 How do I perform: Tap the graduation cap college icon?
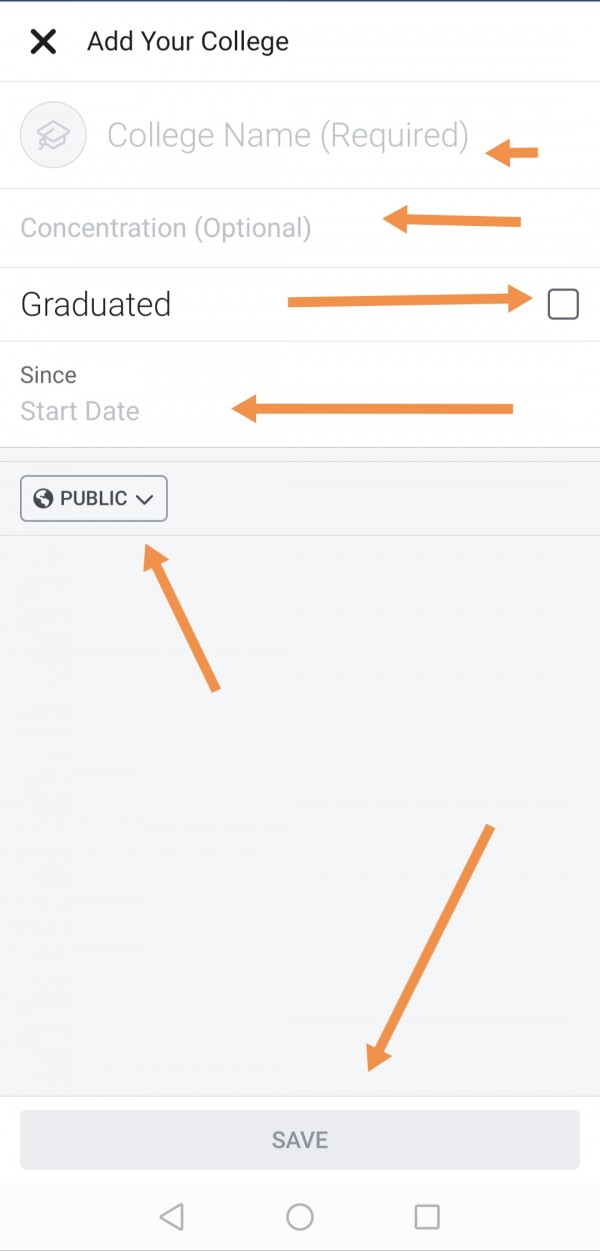(x=53, y=135)
